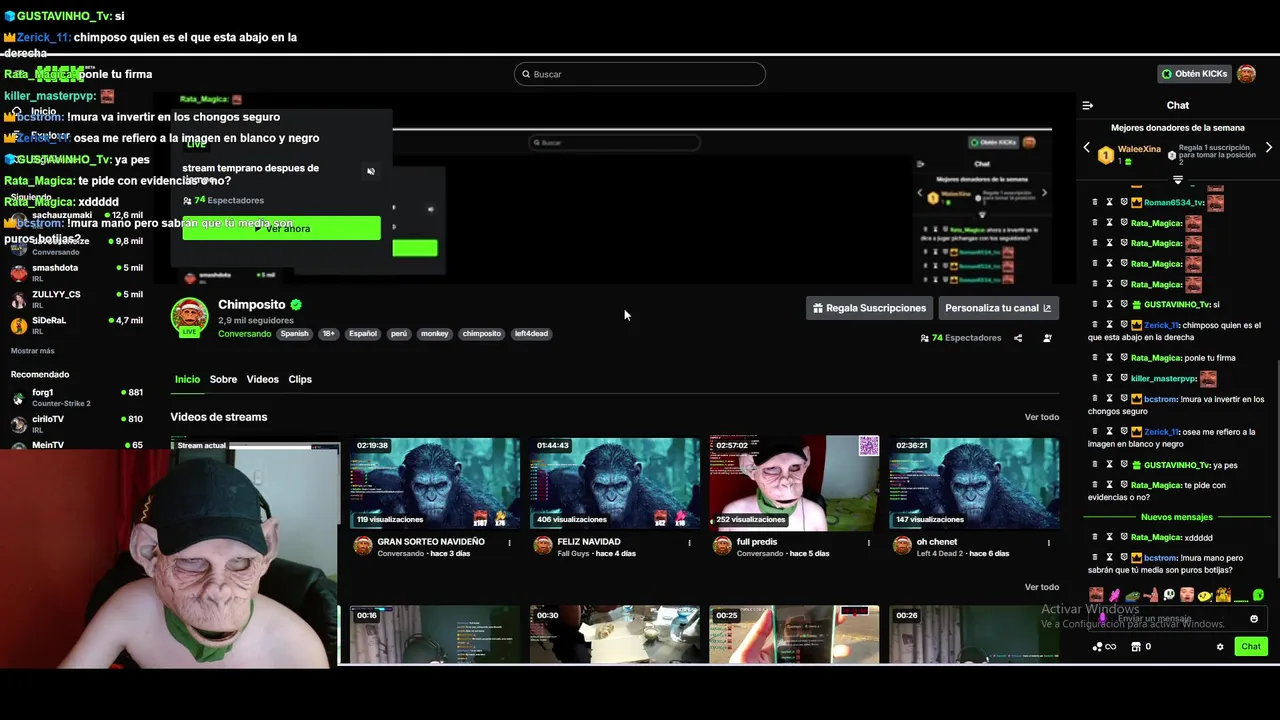Timeout killer_masterpvp using the hourglass icon
This screenshot has width=1280, height=720.
coord(1109,378)
